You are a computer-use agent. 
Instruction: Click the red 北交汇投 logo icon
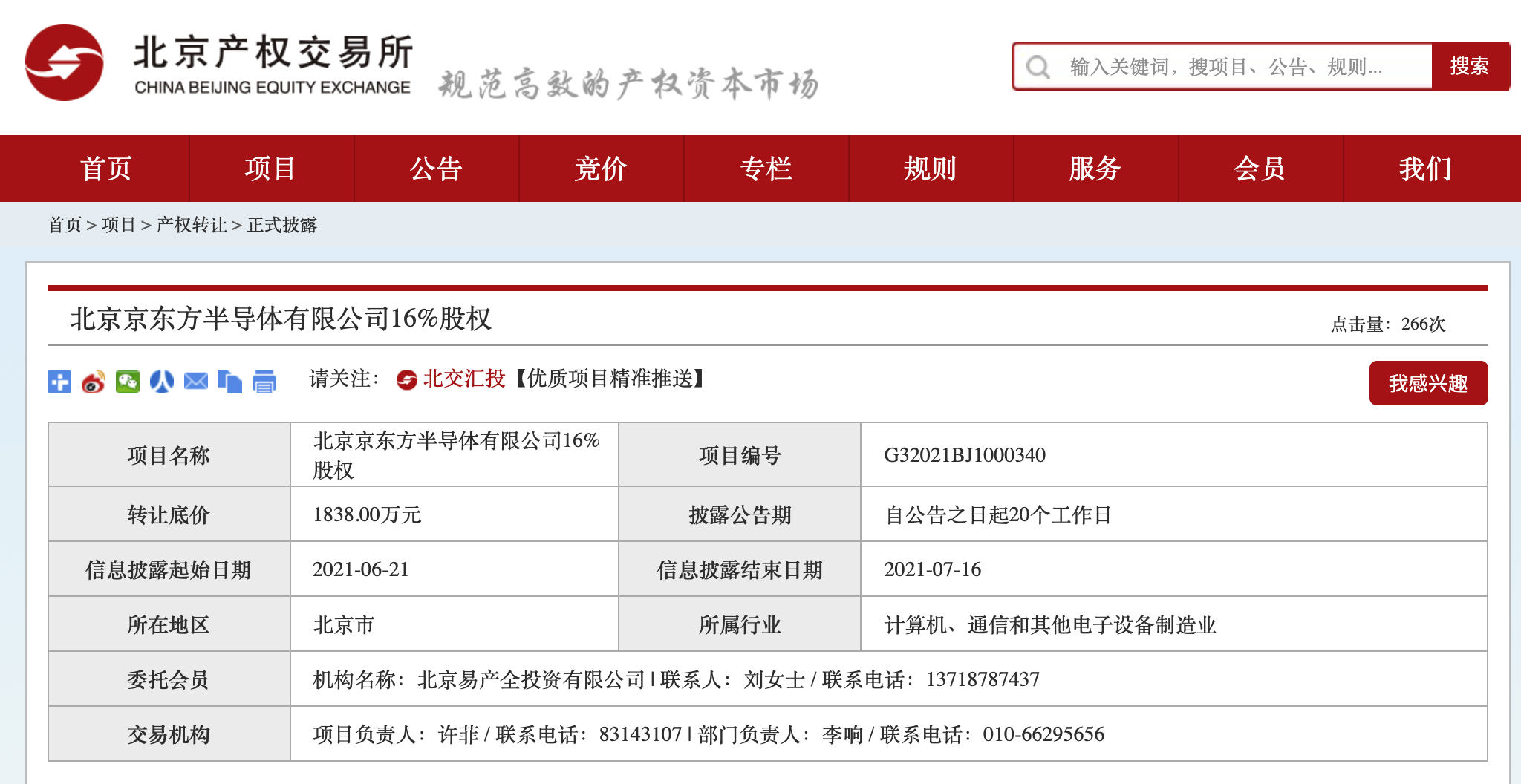click(407, 379)
